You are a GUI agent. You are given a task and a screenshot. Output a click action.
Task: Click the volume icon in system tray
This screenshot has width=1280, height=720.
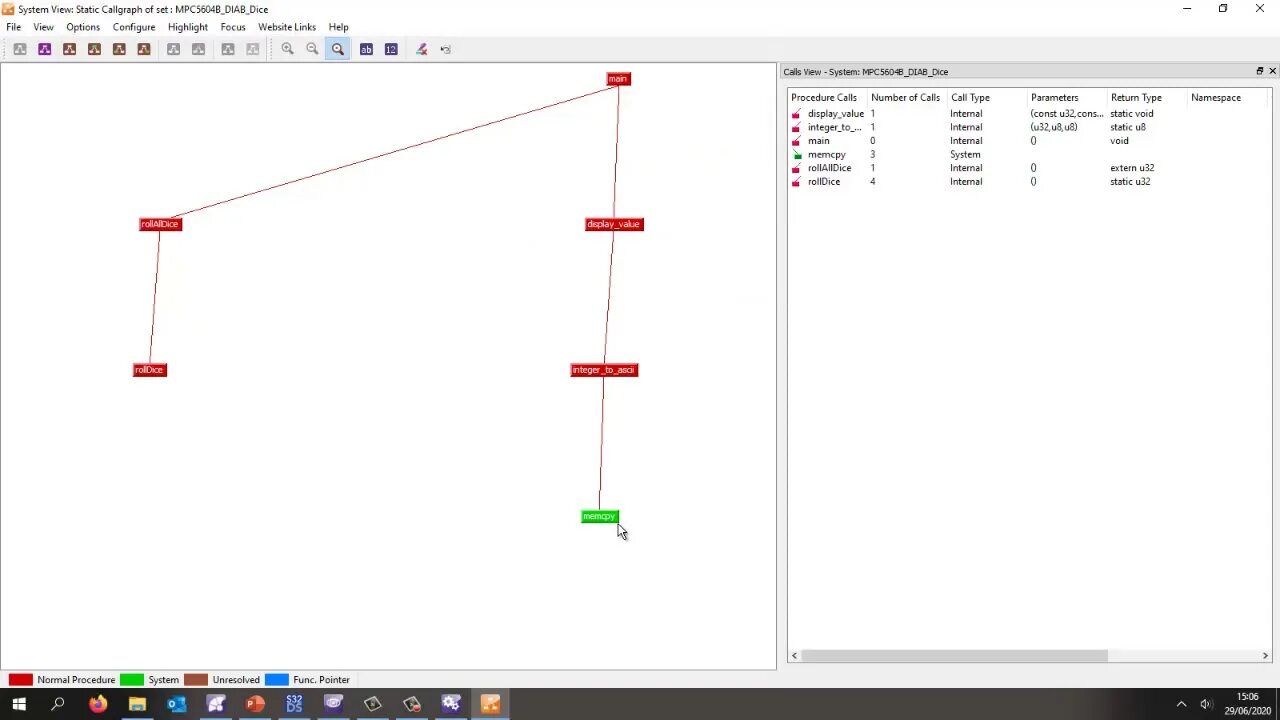click(x=1205, y=704)
